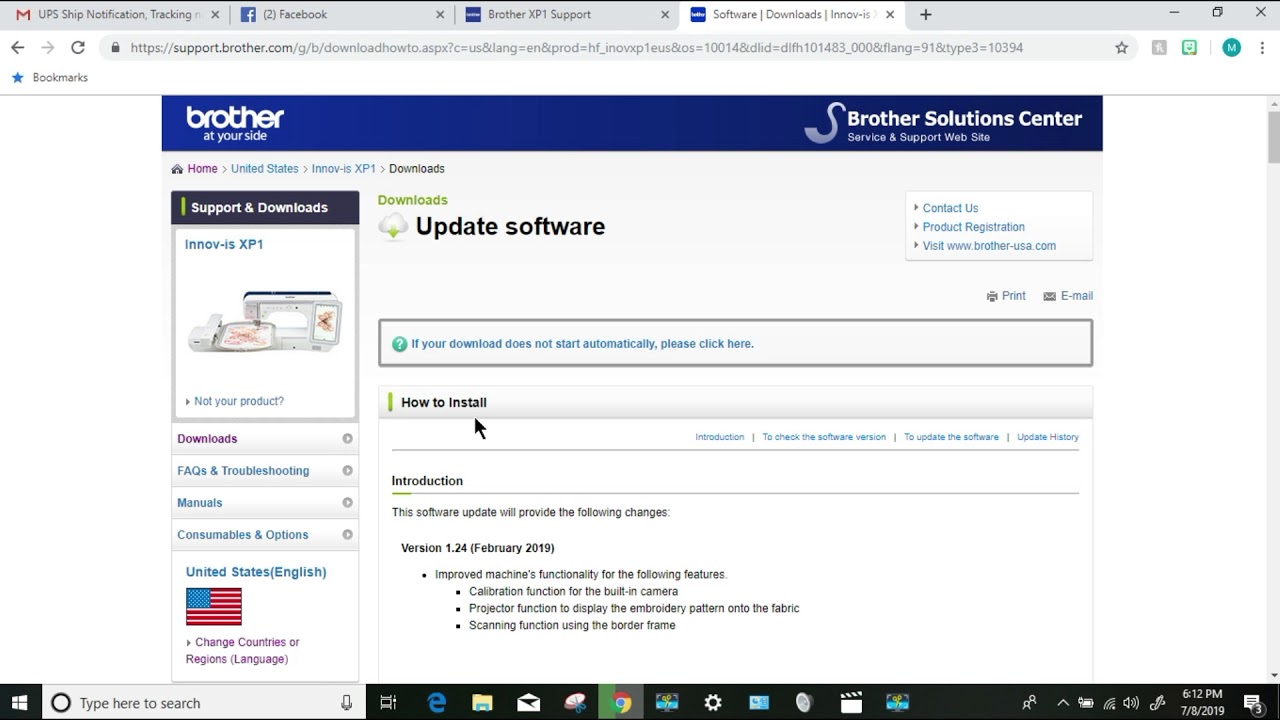Image resolution: width=1280 pixels, height=720 pixels.
Task: Go to the Home breadcrumb link
Action: 202,169
